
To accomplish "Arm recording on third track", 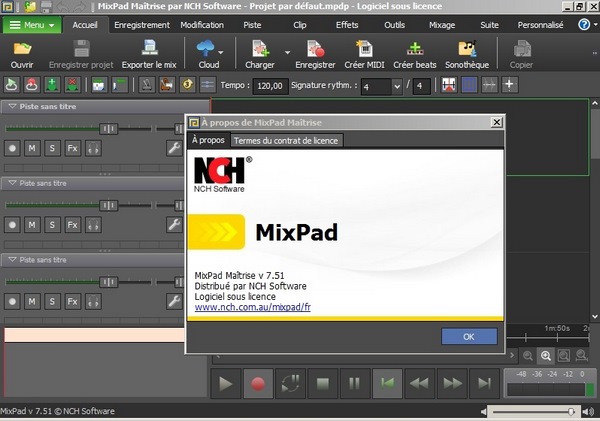I will (x=12, y=302).
